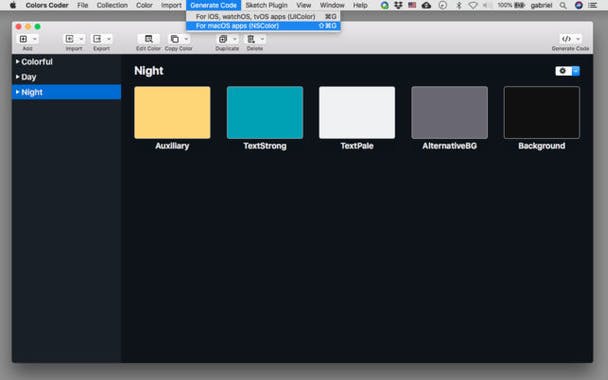Click the Copy Color toolbar icon
608x380 pixels.
point(175,39)
